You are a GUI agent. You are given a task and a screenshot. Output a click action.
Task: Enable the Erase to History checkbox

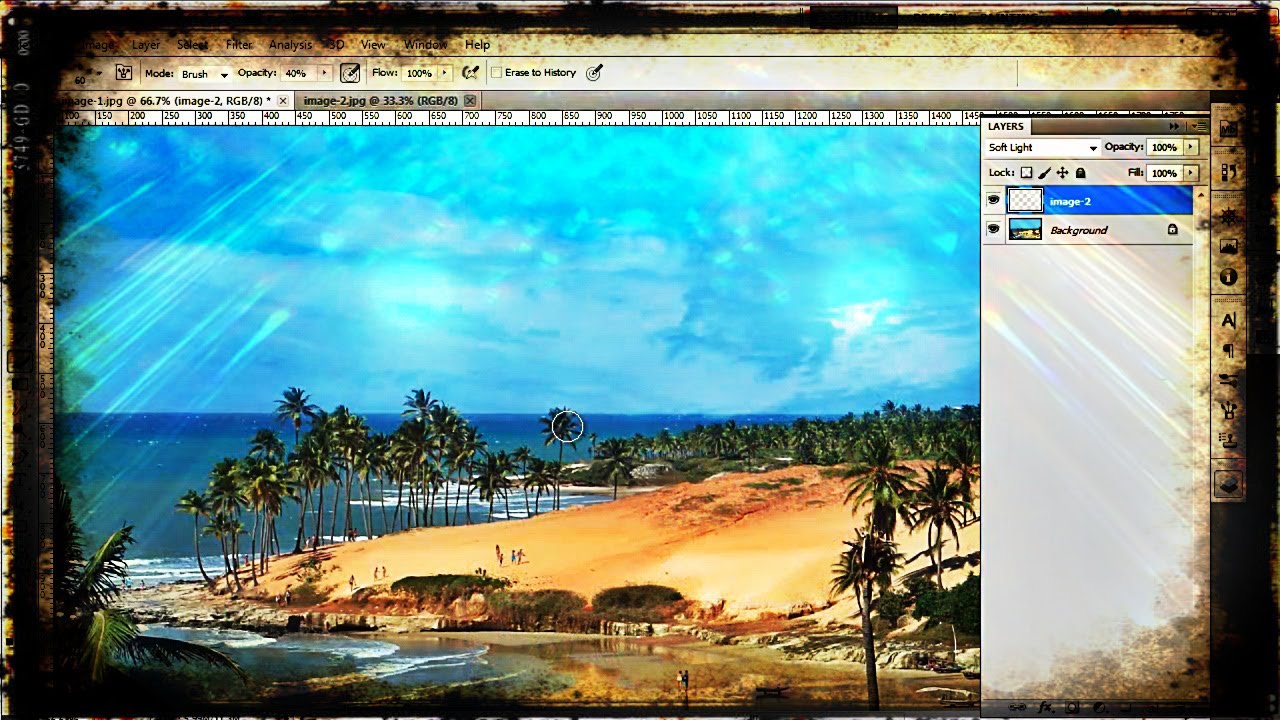pyautogui.click(x=496, y=73)
